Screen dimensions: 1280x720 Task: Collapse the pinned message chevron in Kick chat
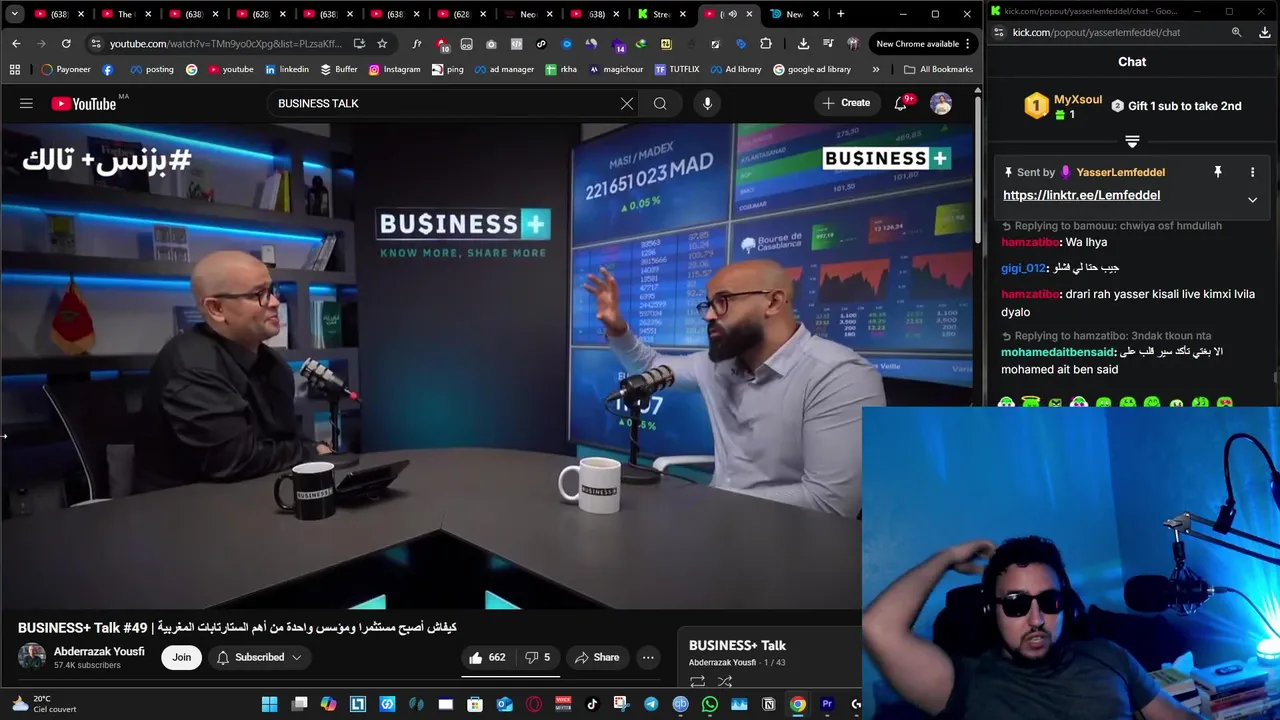pyautogui.click(x=1252, y=200)
